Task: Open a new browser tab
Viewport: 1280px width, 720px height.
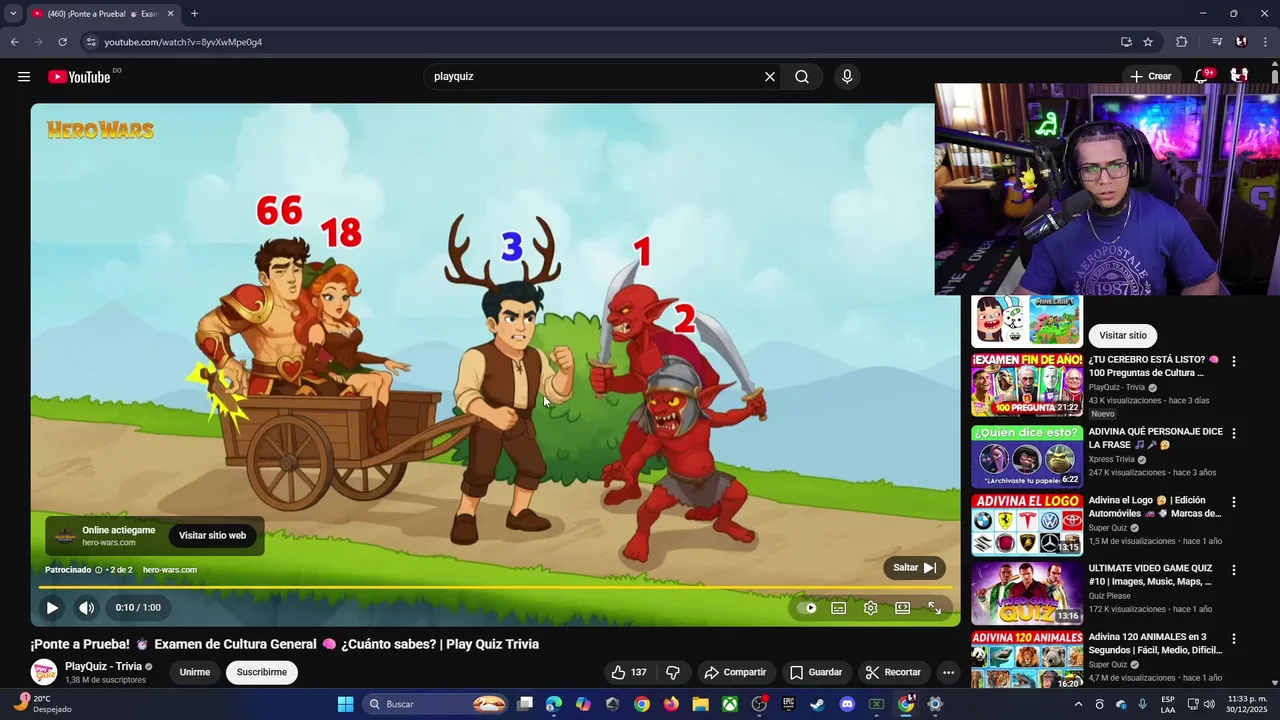Action: [x=194, y=14]
